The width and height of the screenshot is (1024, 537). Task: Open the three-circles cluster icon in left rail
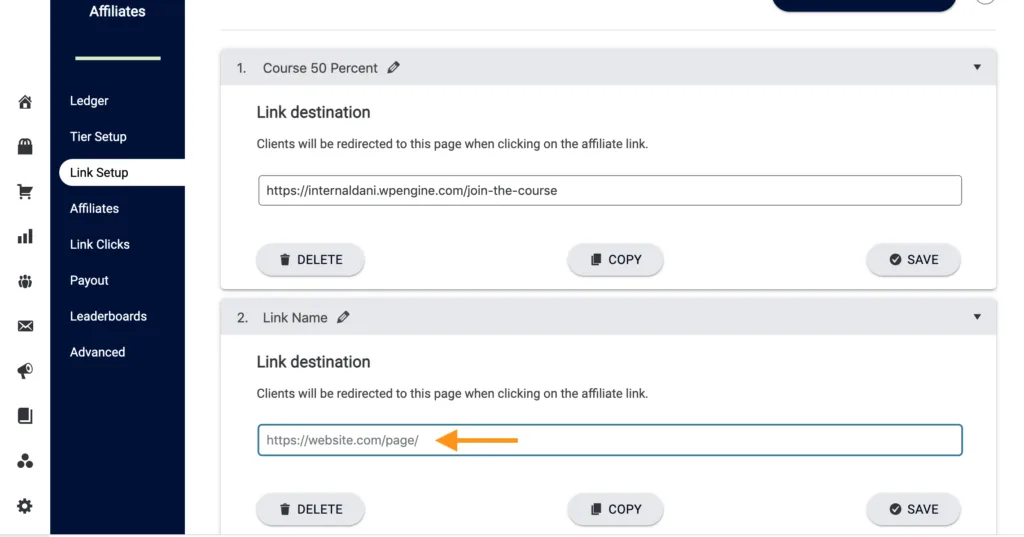pos(25,461)
